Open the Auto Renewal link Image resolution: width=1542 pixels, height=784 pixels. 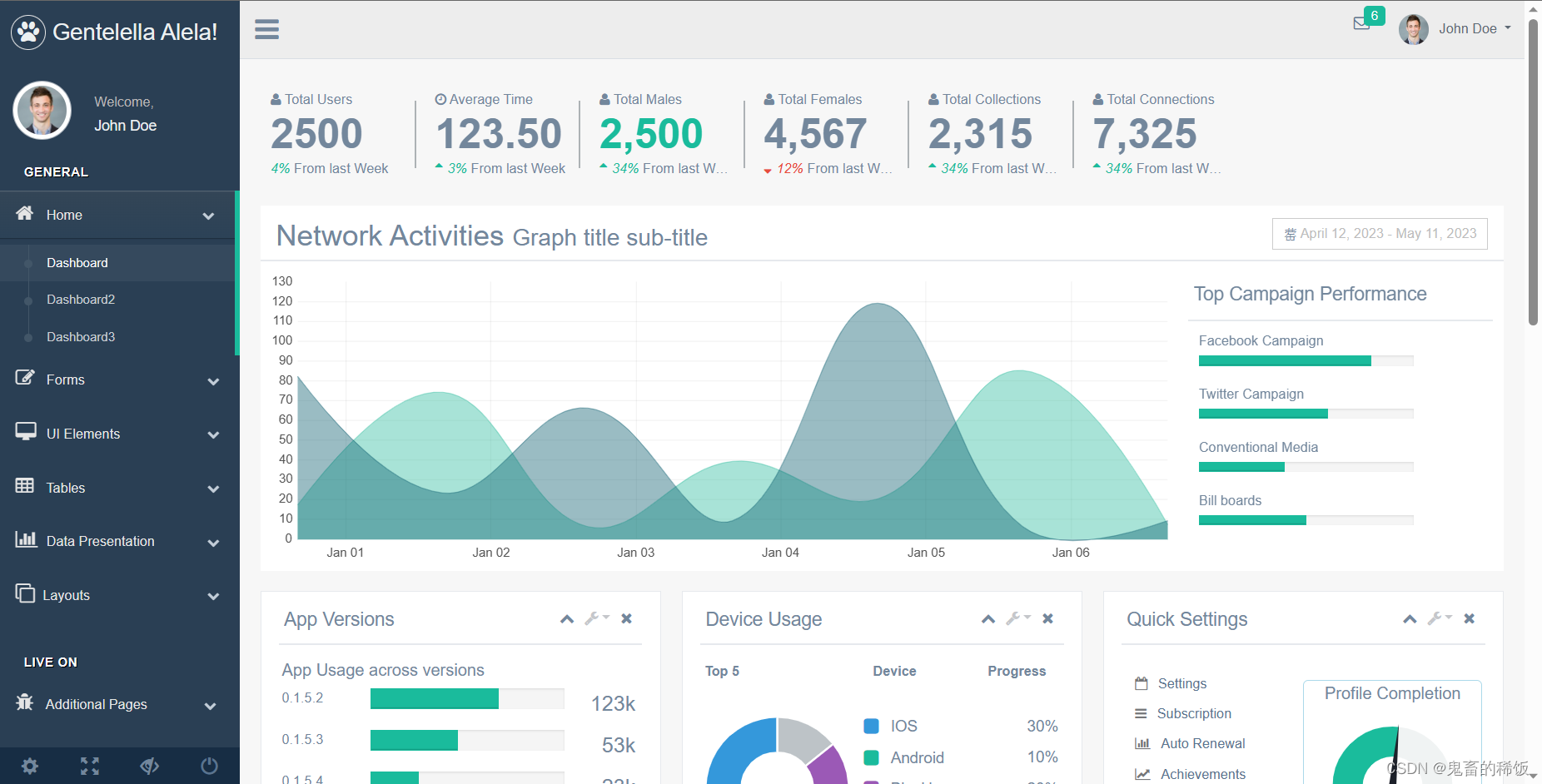click(1203, 743)
